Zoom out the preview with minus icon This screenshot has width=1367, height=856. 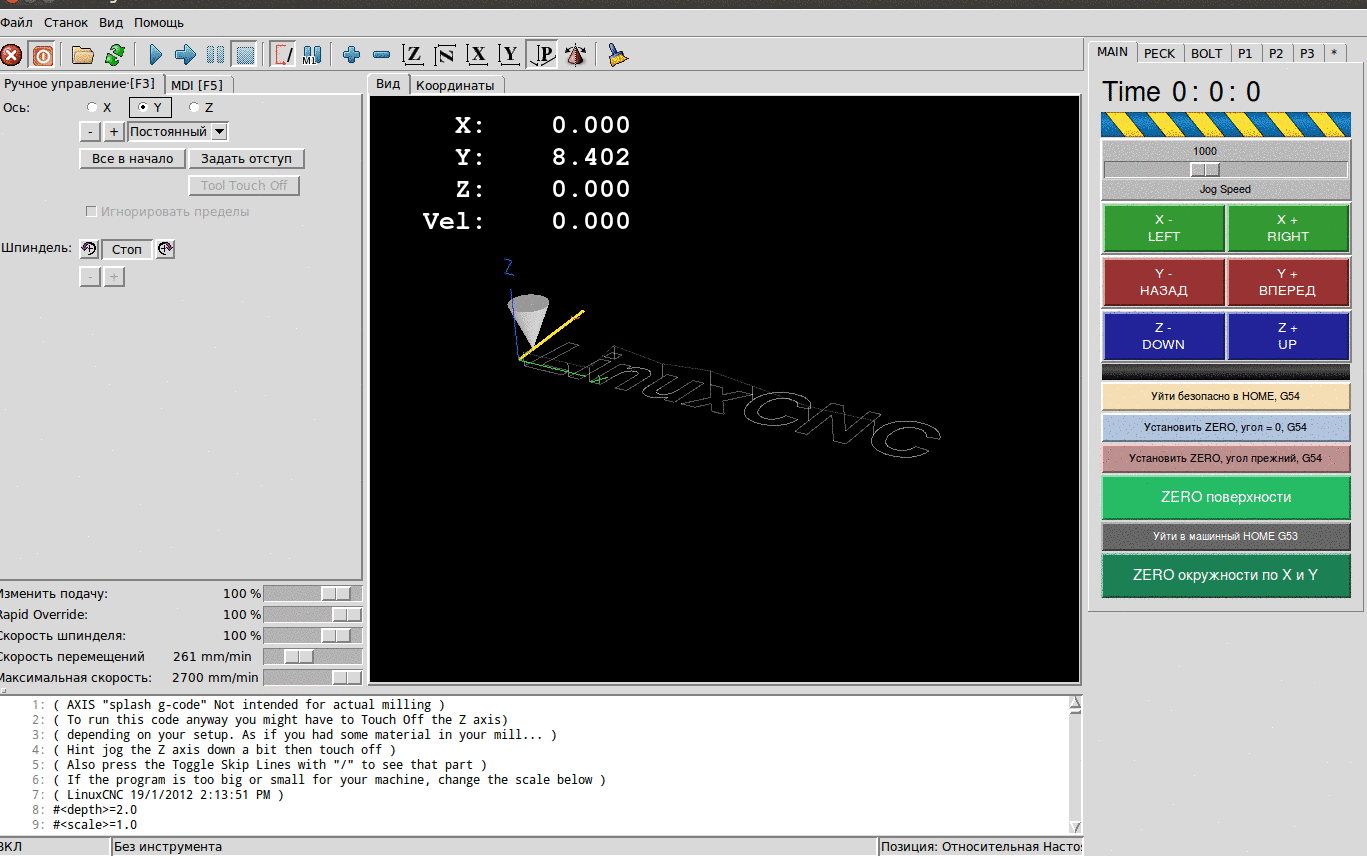point(381,55)
